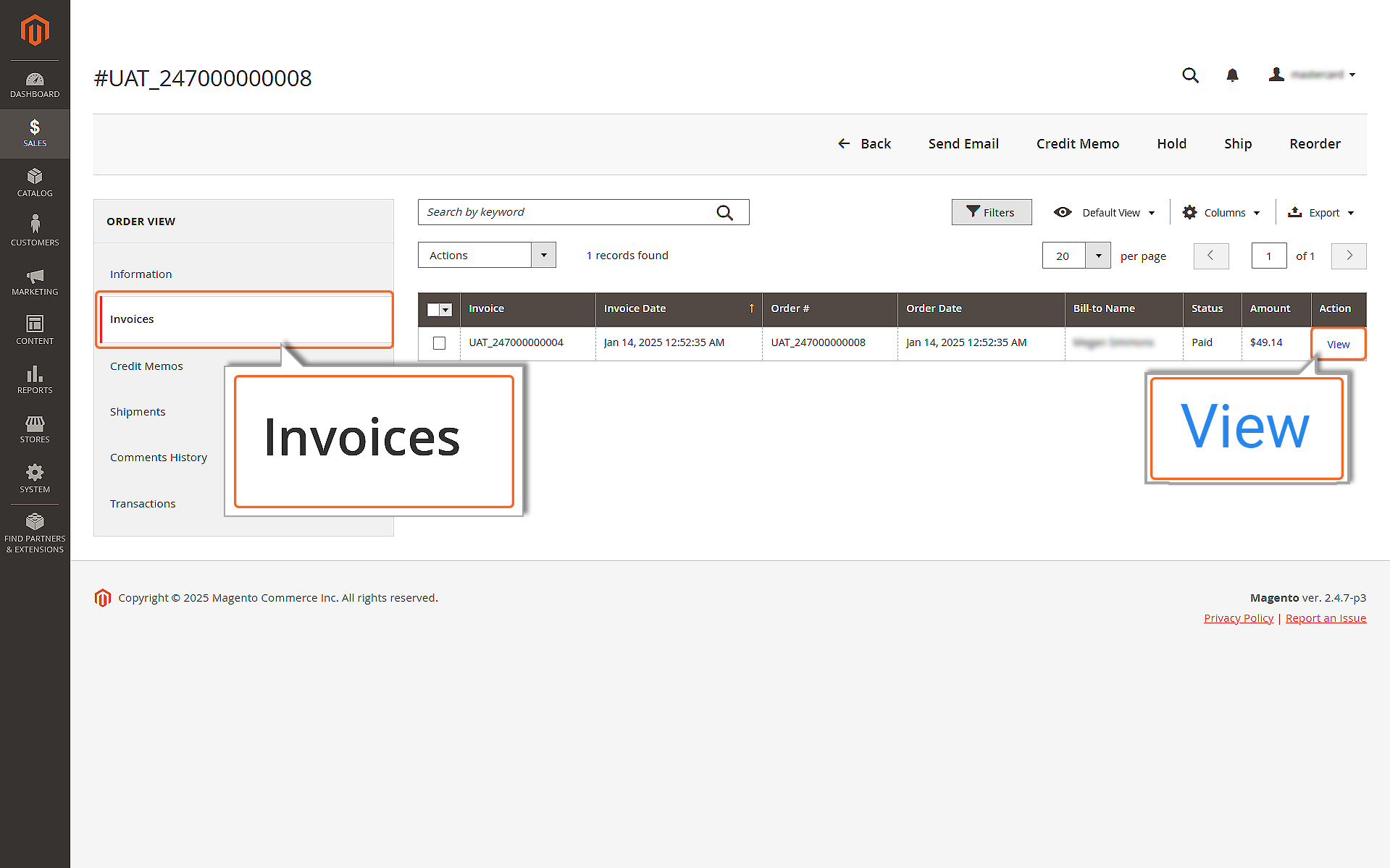This screenshot has width=1390, height=868.
Task: Open the Actions dropdown
Action: [487, 255]
